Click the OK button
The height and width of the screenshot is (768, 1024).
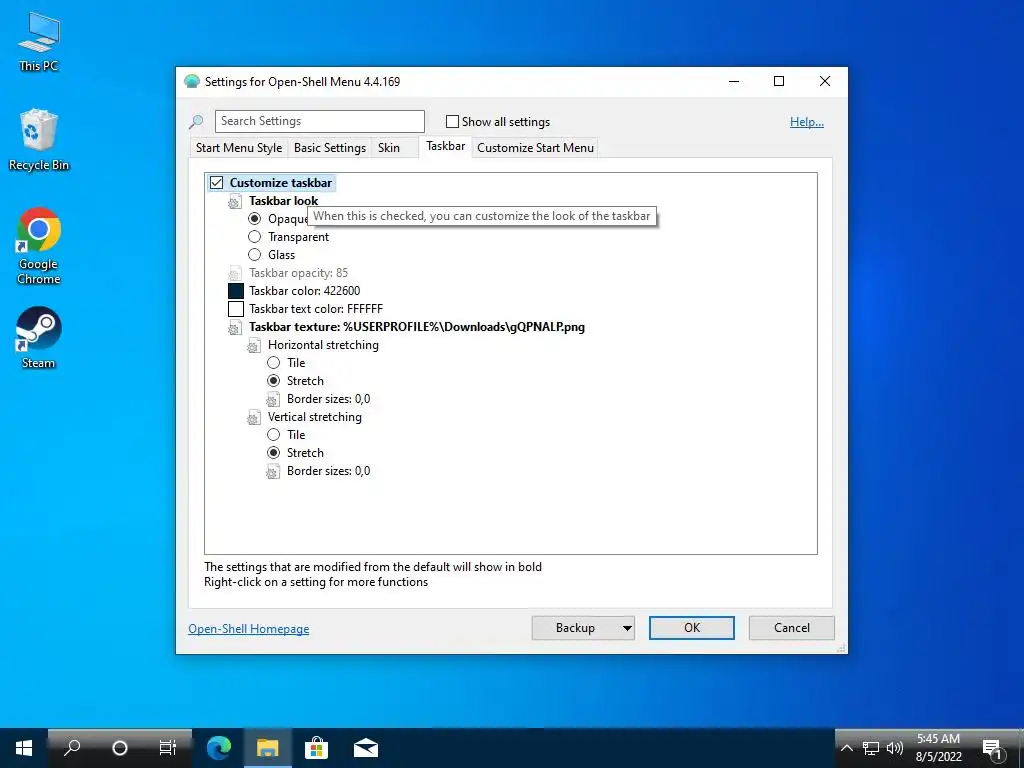[692, 628]
